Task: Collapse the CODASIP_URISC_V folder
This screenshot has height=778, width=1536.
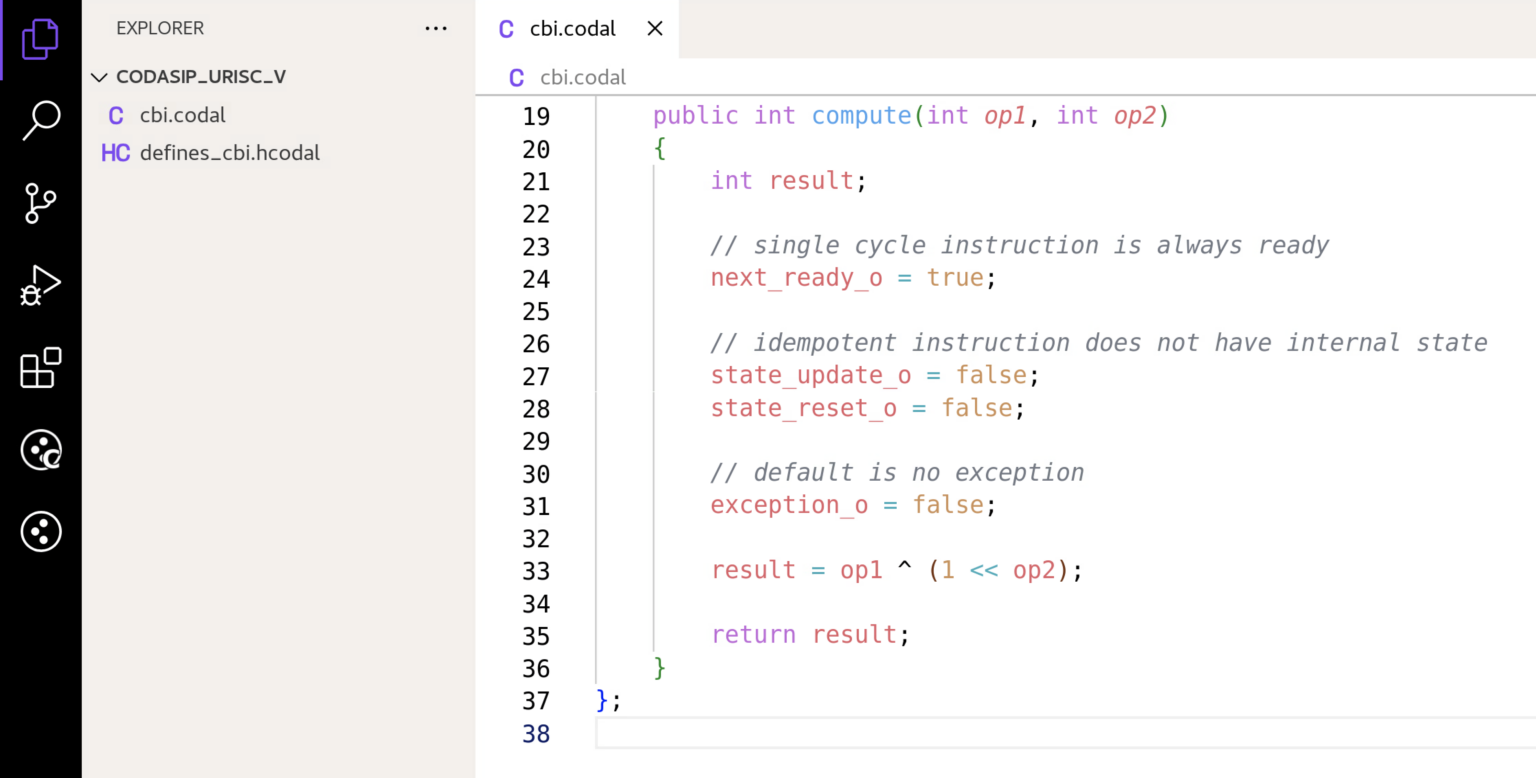Action: click(99, 76)
